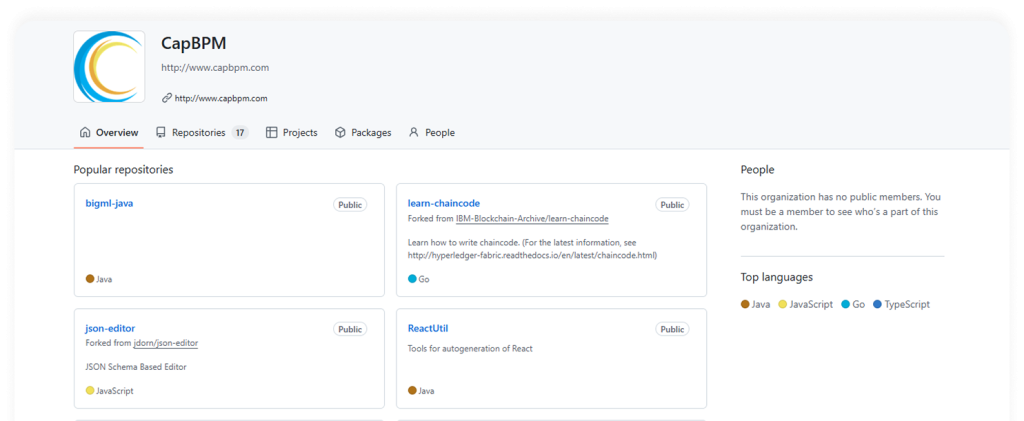1024x421 pixels.
Task: Open the json-editor repository
Action: click(x=110, y=328)
